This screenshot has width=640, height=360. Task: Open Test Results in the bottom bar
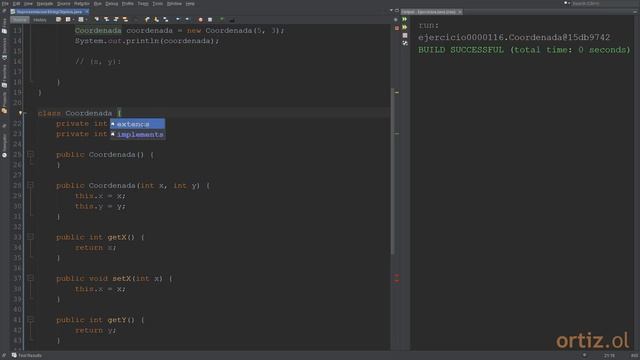(27, 356)
